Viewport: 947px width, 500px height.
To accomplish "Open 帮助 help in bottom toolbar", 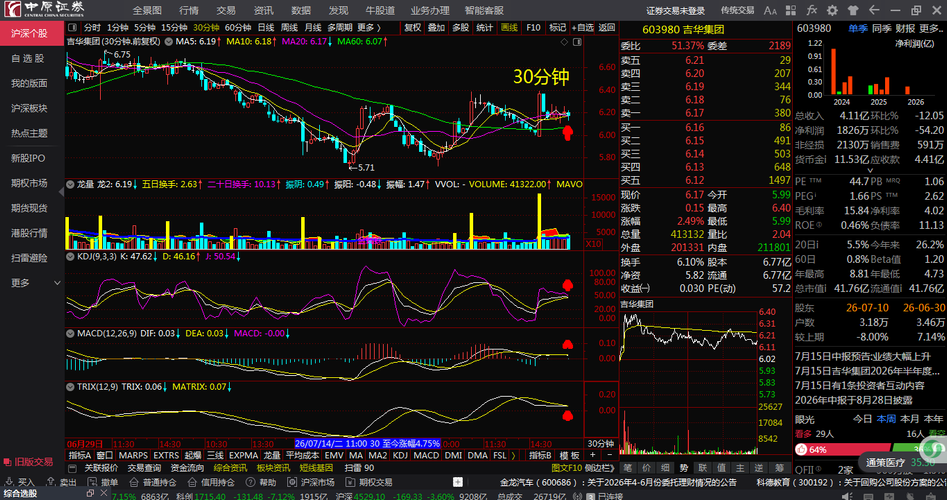I will tap(262, 482).
